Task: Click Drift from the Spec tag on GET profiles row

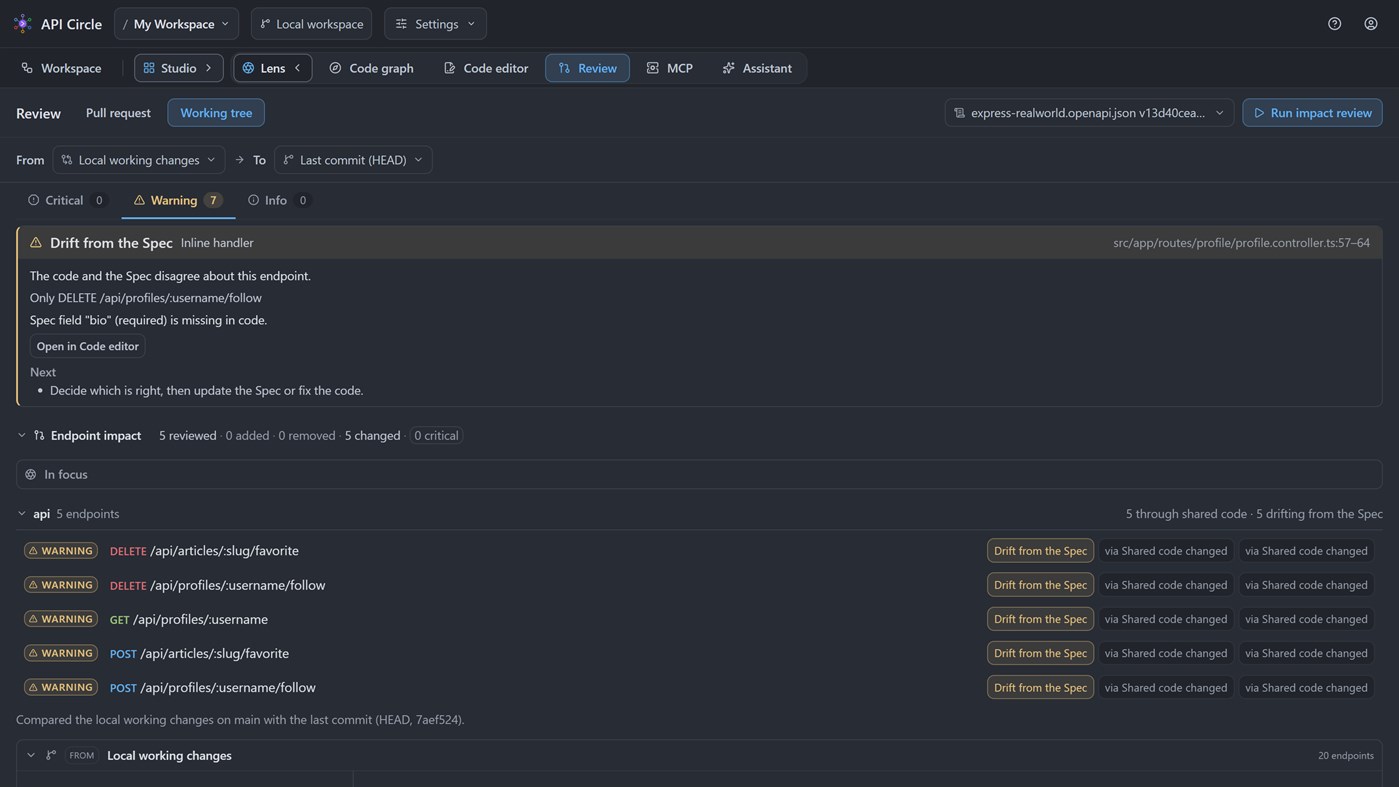Action: coord(1040,619)
